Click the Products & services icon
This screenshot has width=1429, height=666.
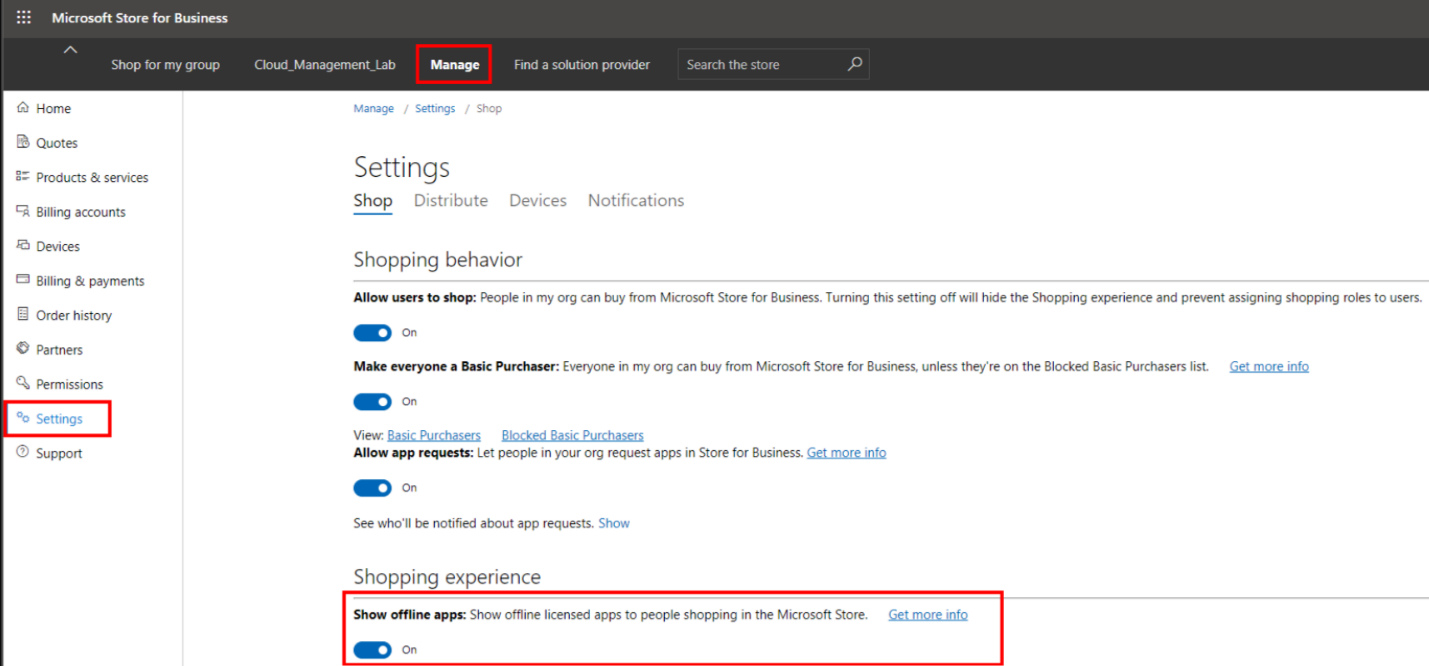tap(23, 177)
